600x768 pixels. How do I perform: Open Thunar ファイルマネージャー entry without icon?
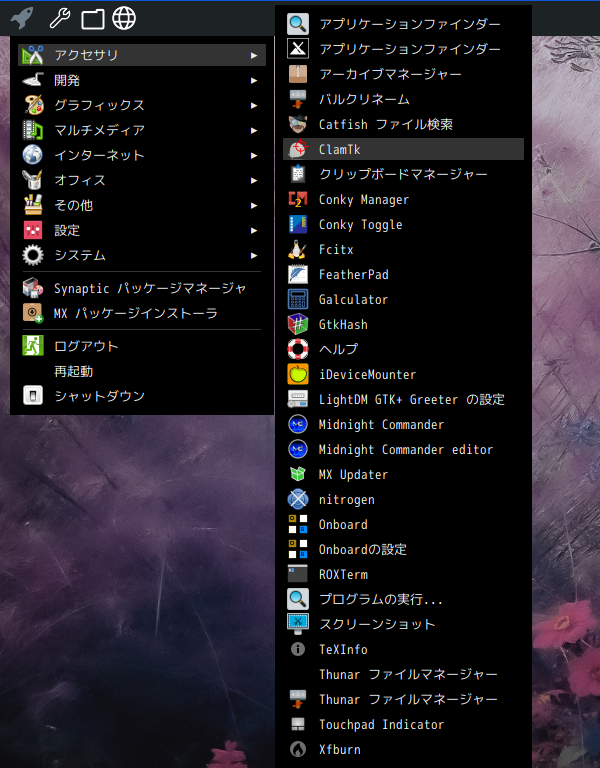point(404,674)
